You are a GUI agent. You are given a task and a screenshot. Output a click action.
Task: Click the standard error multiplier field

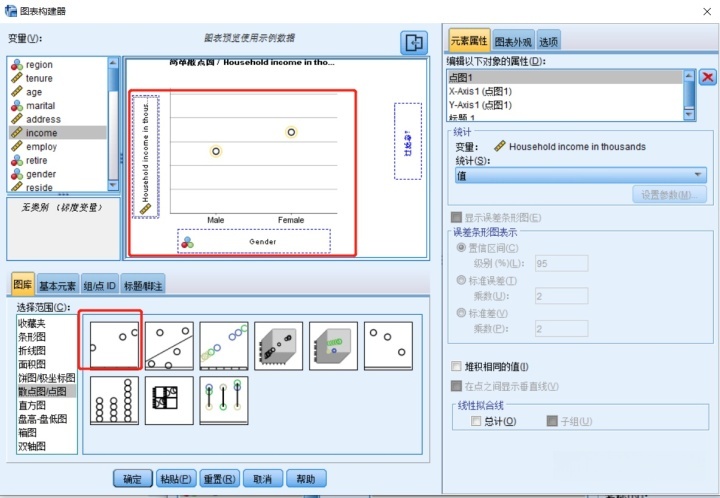click(x=562, y=296)
